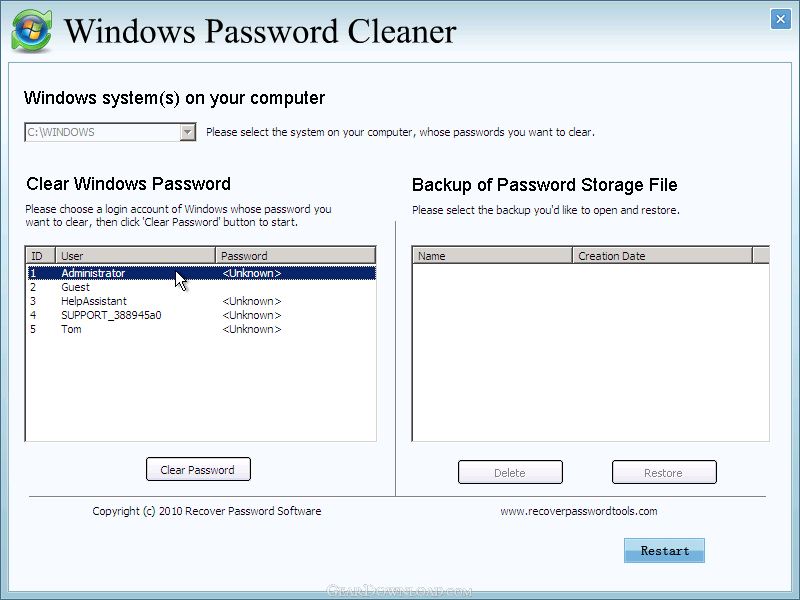Screen dimensions: 800x600
Task: Click the <Unknown> password cell for Administrator
Action: tap(252, 273)
